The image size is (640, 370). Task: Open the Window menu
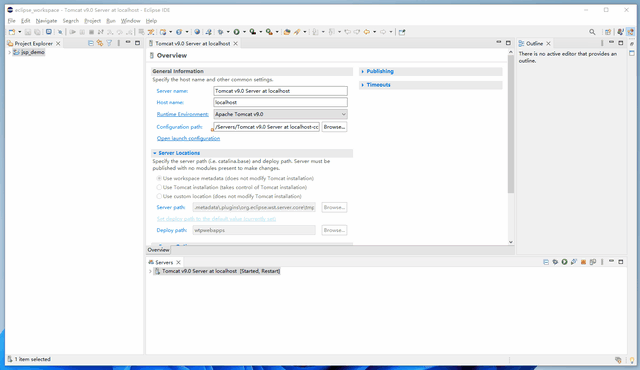[131, 21]
